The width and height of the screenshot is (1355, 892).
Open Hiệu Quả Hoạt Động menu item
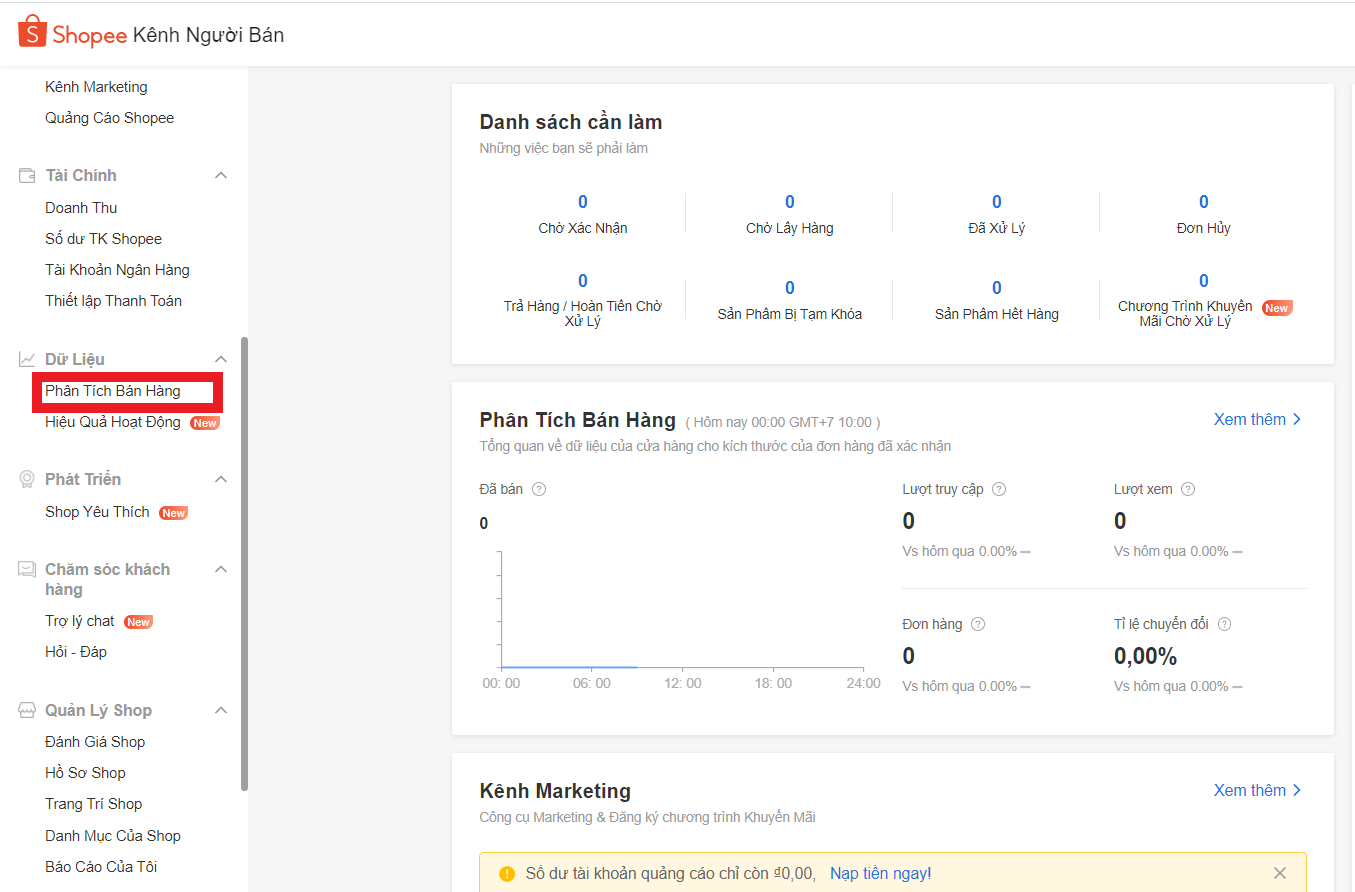[x=113, y=422]
